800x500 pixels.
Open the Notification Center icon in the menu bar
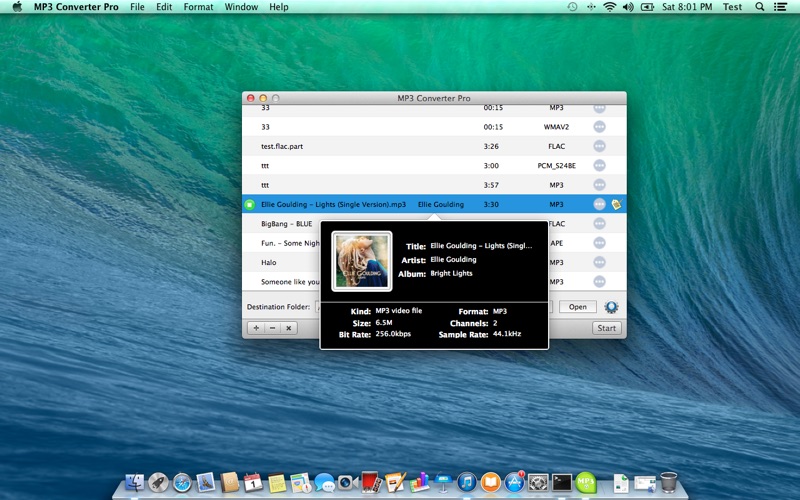pos(780,7)
